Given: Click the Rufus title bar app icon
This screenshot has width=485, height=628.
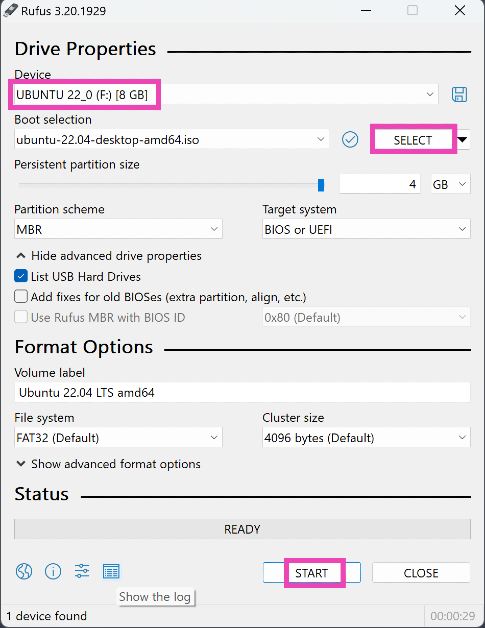Looking at the screenshot, I should click(11, 10).
